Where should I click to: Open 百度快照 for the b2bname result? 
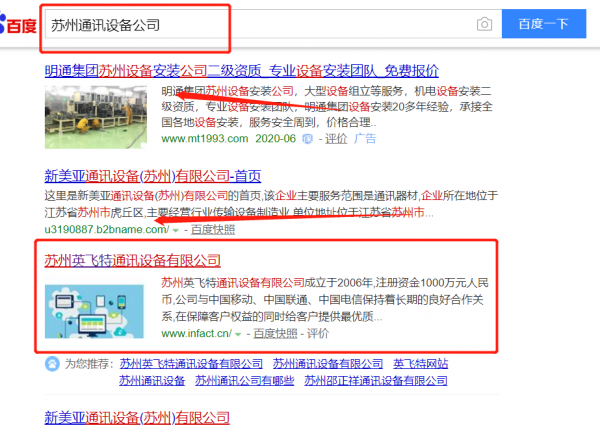[x=213, y=230]
